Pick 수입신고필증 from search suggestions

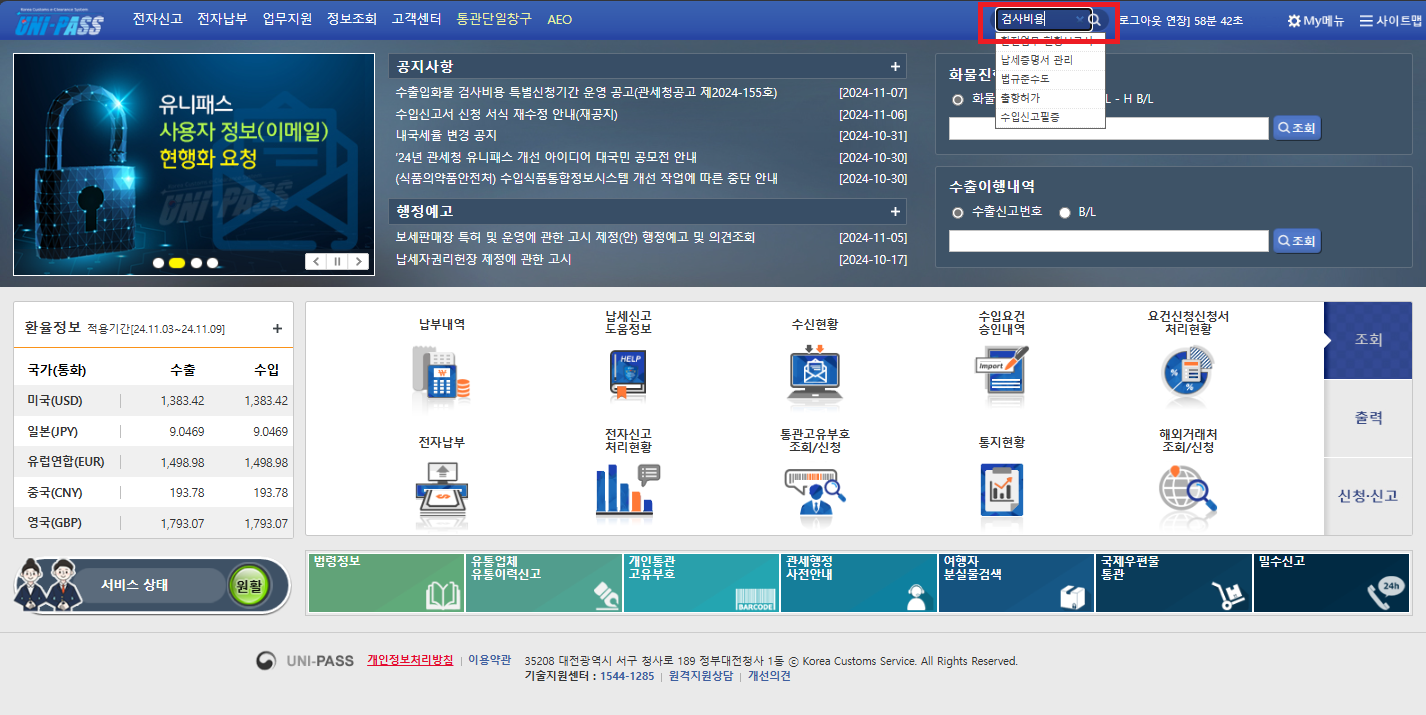pyautogui.click(x=1050, y=117)
